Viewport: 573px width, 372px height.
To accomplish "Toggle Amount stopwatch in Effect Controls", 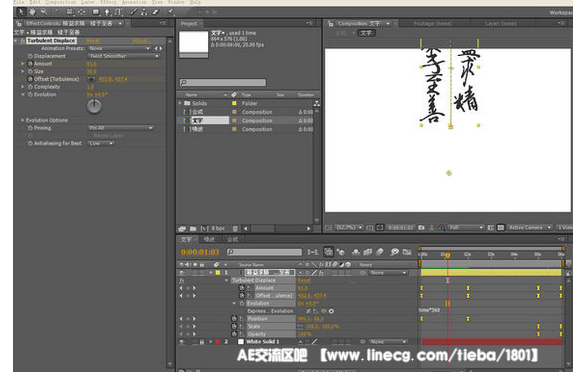I will tap(30, 64).
